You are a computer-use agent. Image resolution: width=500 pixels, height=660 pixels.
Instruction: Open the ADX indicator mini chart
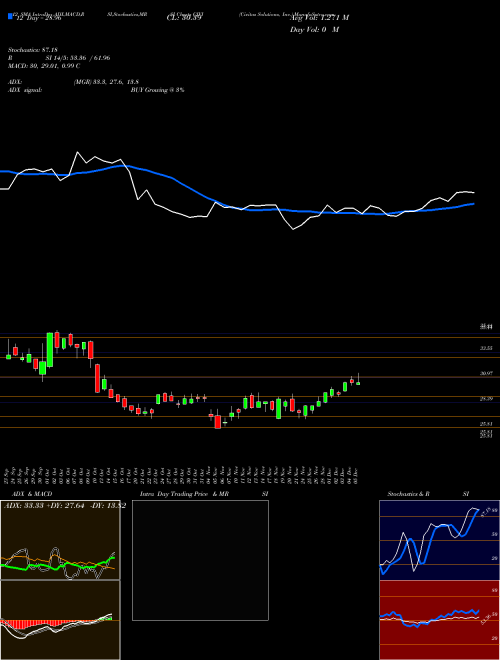click(60, 540)
